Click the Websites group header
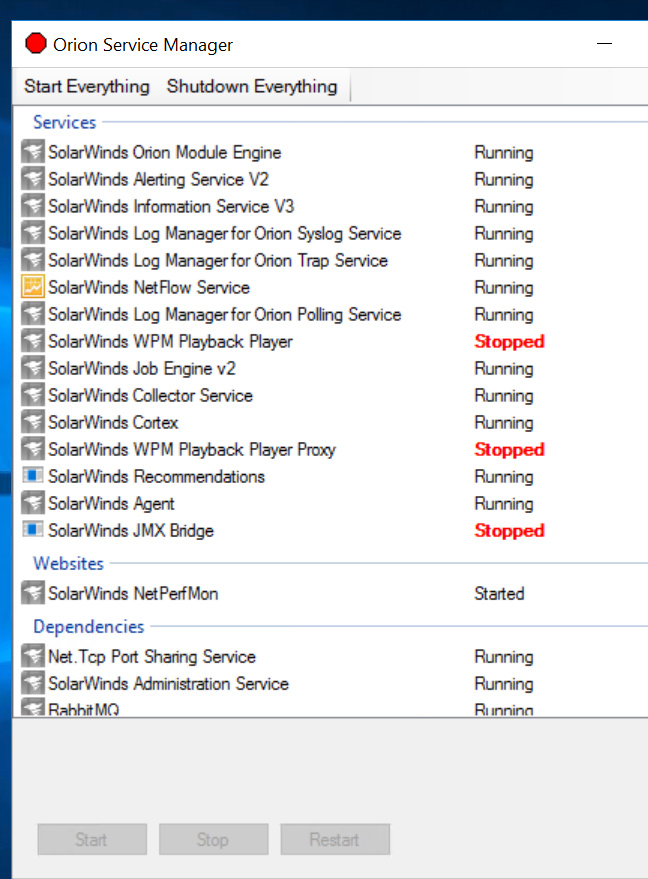 click(x=68, y=563)
